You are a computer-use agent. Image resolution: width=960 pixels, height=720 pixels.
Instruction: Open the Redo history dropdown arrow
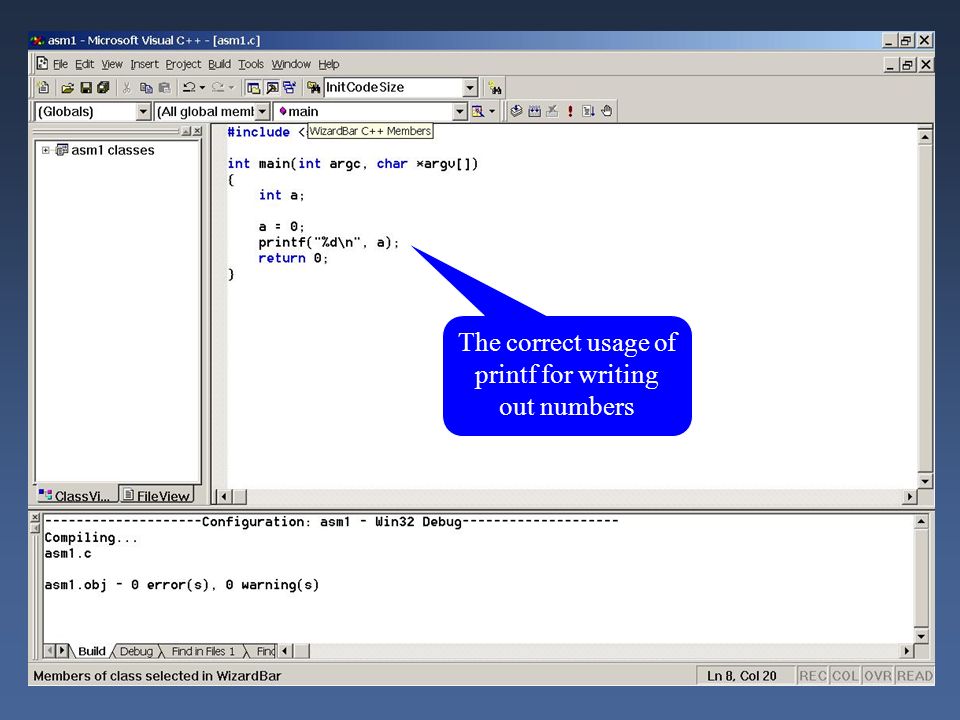point(231,88)
